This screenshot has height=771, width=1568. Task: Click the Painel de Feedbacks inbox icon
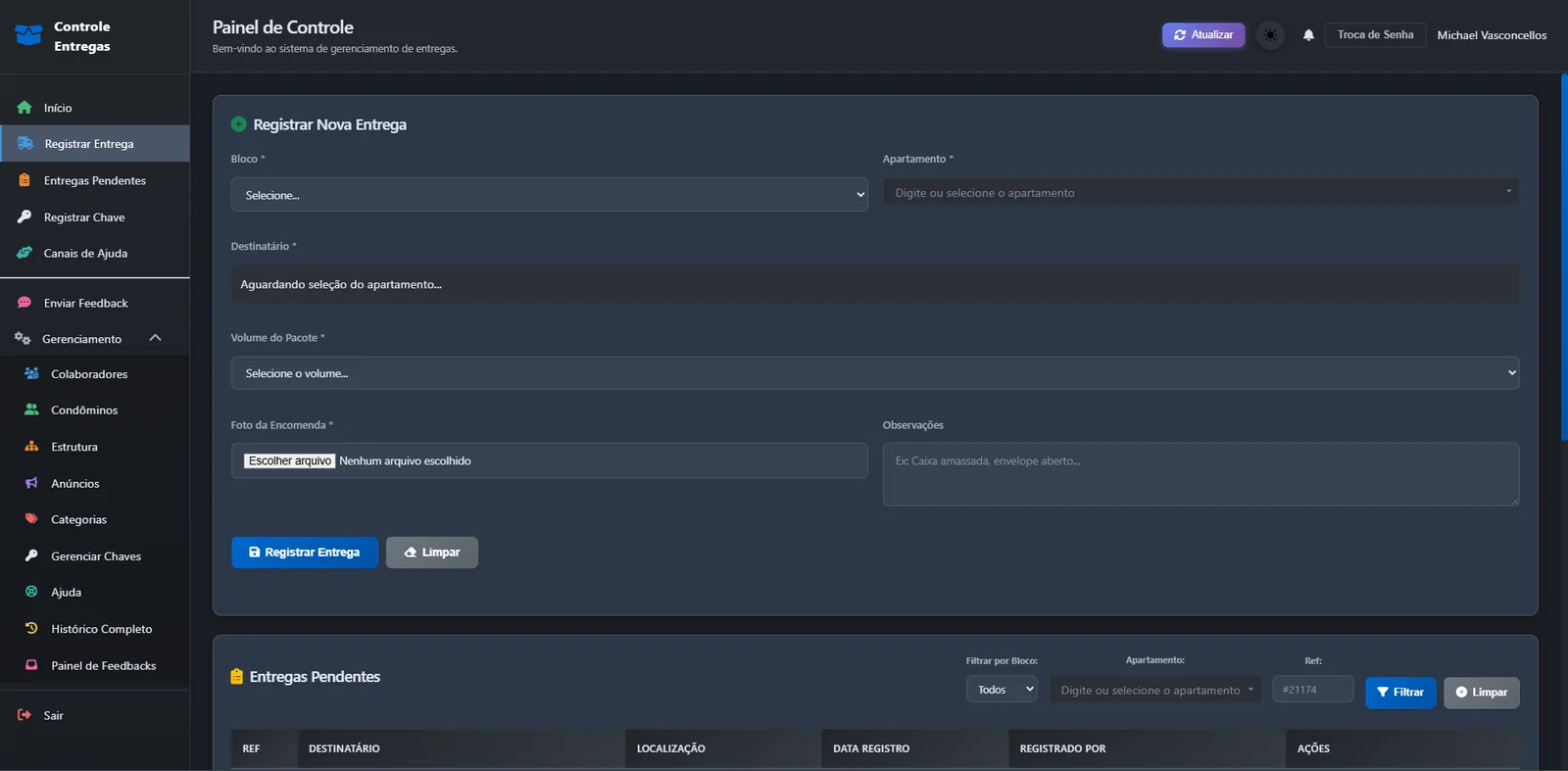tap(31, 665)
